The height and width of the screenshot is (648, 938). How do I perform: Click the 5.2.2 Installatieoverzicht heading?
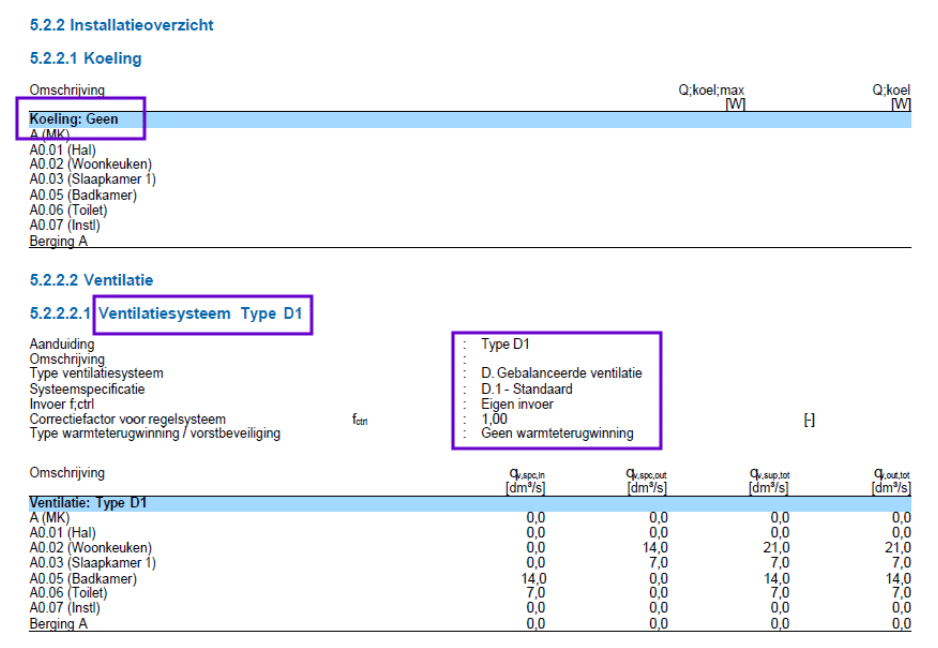[121, 25]
